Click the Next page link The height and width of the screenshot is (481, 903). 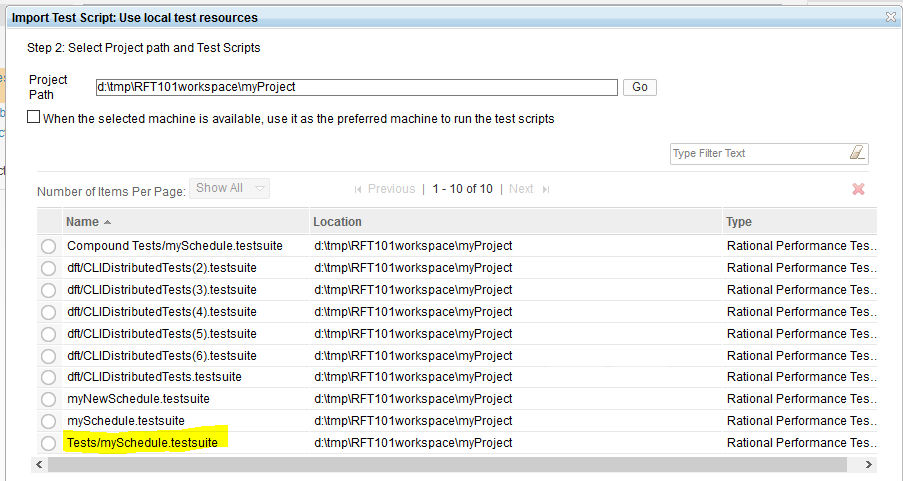521,189
